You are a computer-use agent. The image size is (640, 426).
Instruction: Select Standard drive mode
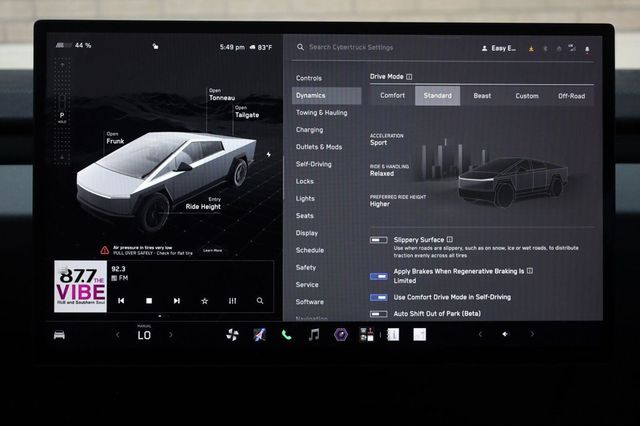(438, 95)
